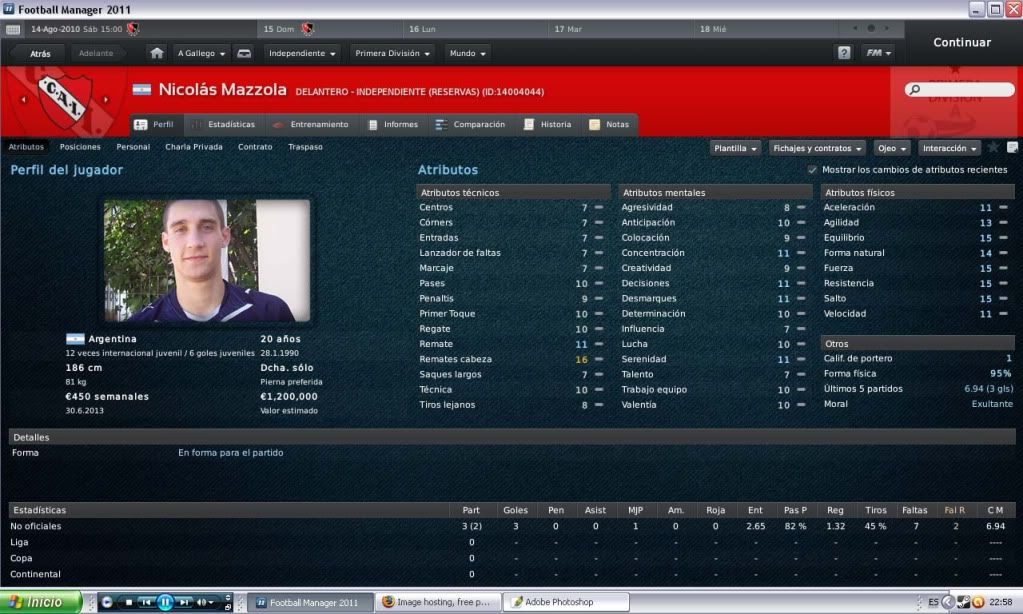Click the club badge next to 14-Ago-2010

(x=133, y=29)
